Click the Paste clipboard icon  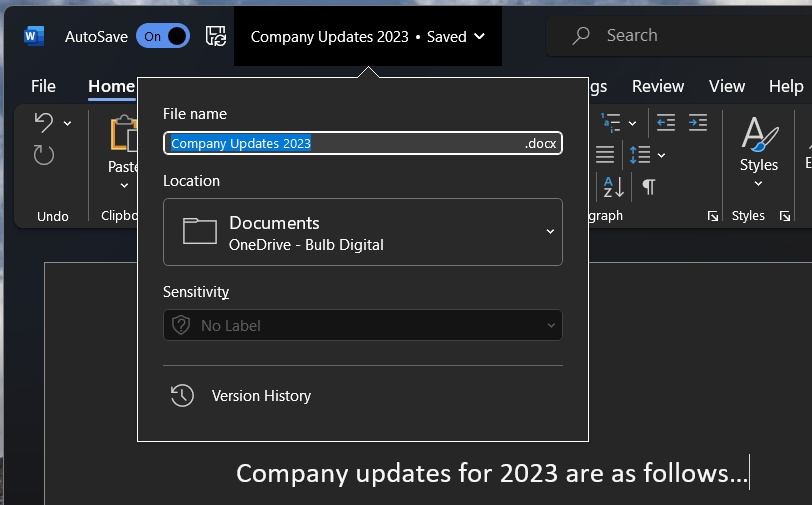pos(124,134)
